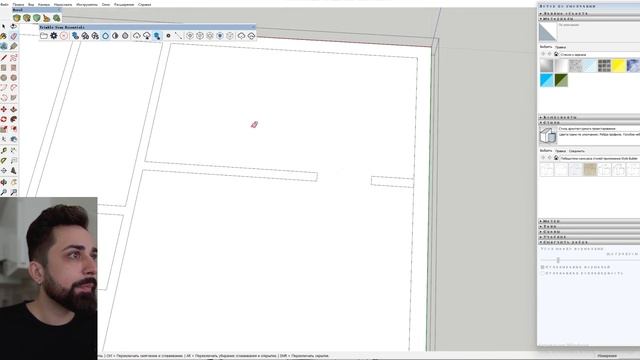Activate the Paint Bucket tool

tap(4, 36)
